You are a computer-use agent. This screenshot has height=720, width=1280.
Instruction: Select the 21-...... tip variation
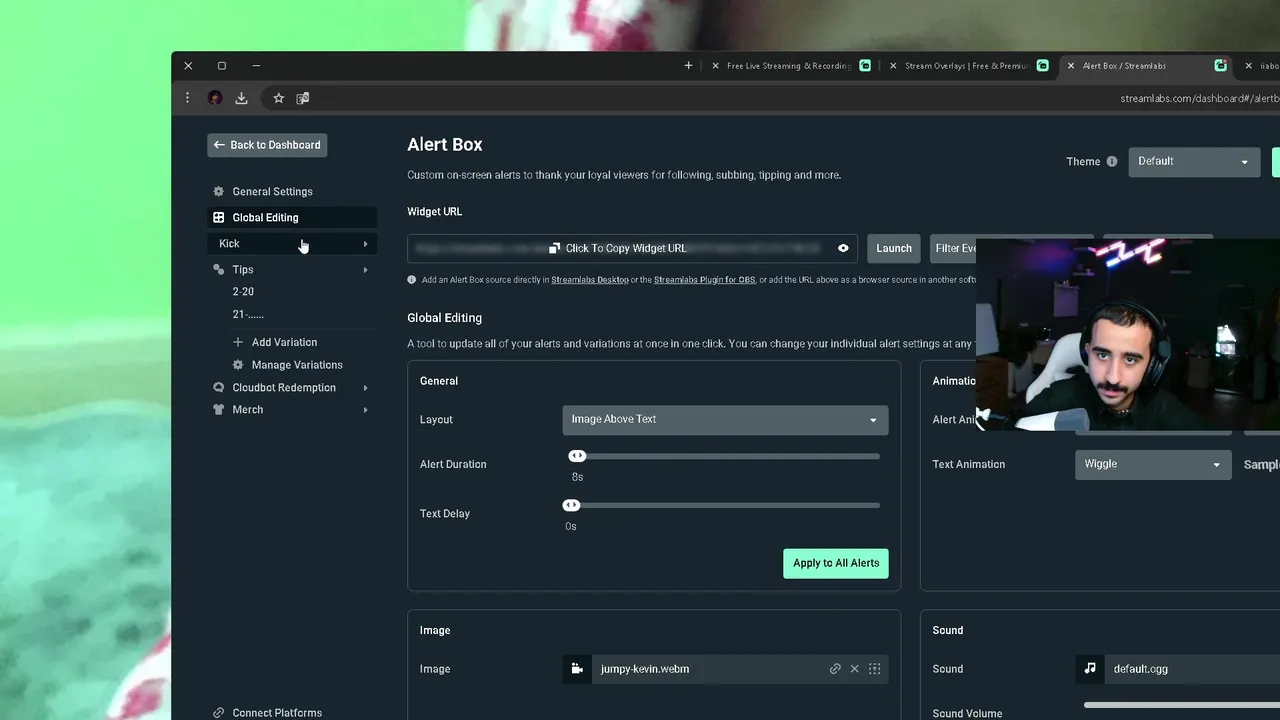248,315
